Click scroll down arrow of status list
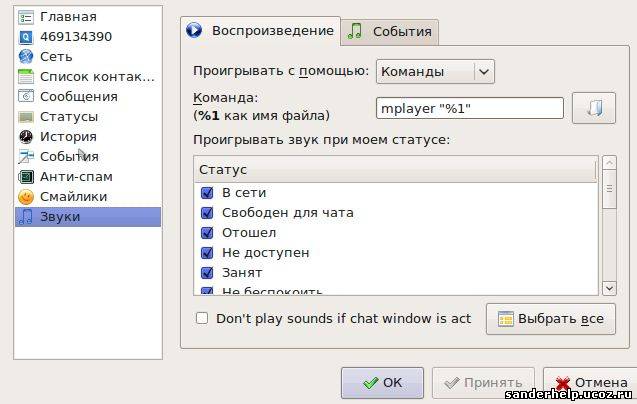 [x=609, y=288]
